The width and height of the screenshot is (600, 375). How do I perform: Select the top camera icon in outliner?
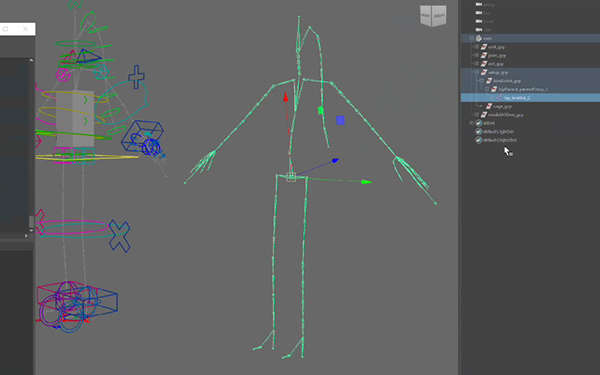(479, 13)
